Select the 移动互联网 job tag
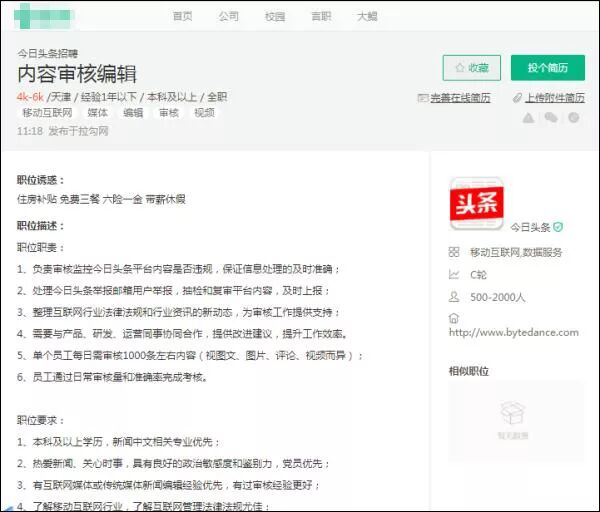The image size is (600, 512). (x=47, y=113)
